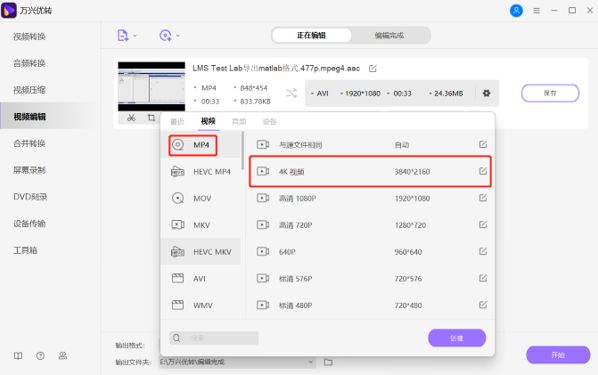
Task: Edit the 576P preset icon
Action: 483,278
